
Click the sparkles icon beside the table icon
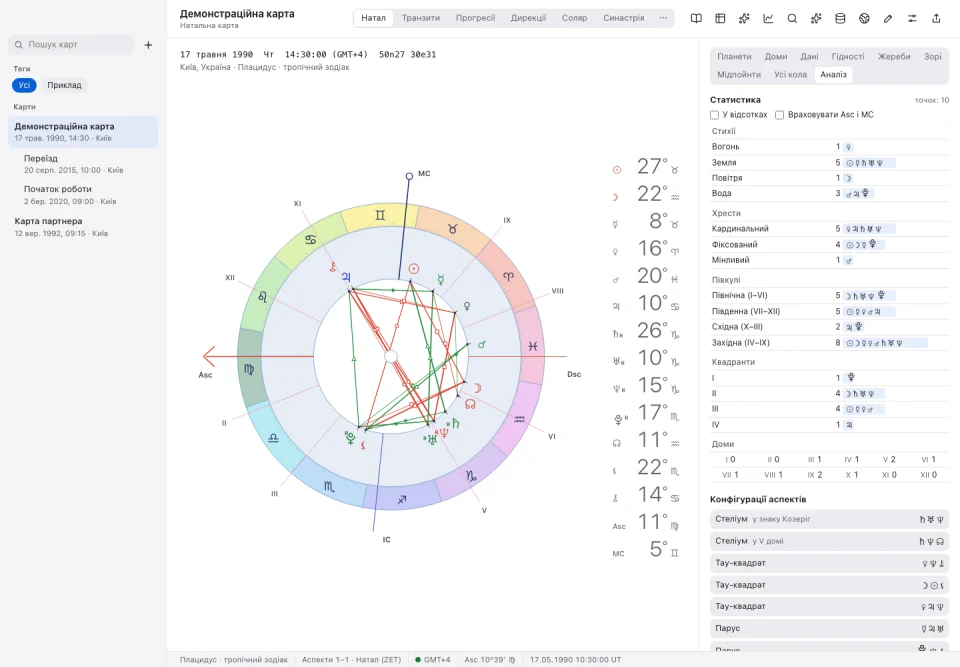click(x=744, y=18)
